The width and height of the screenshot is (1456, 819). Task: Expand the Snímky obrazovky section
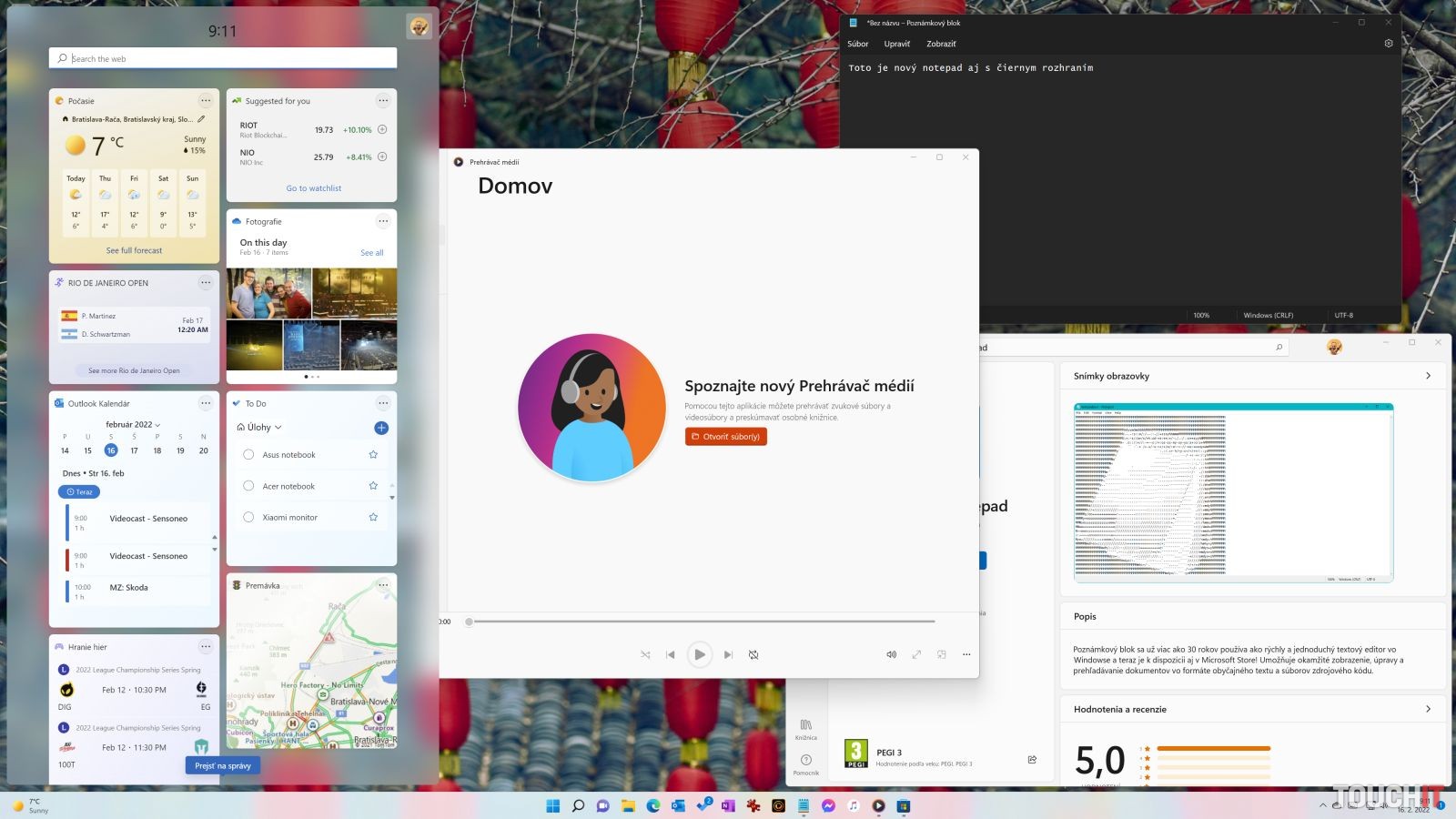coord(1428,376)
